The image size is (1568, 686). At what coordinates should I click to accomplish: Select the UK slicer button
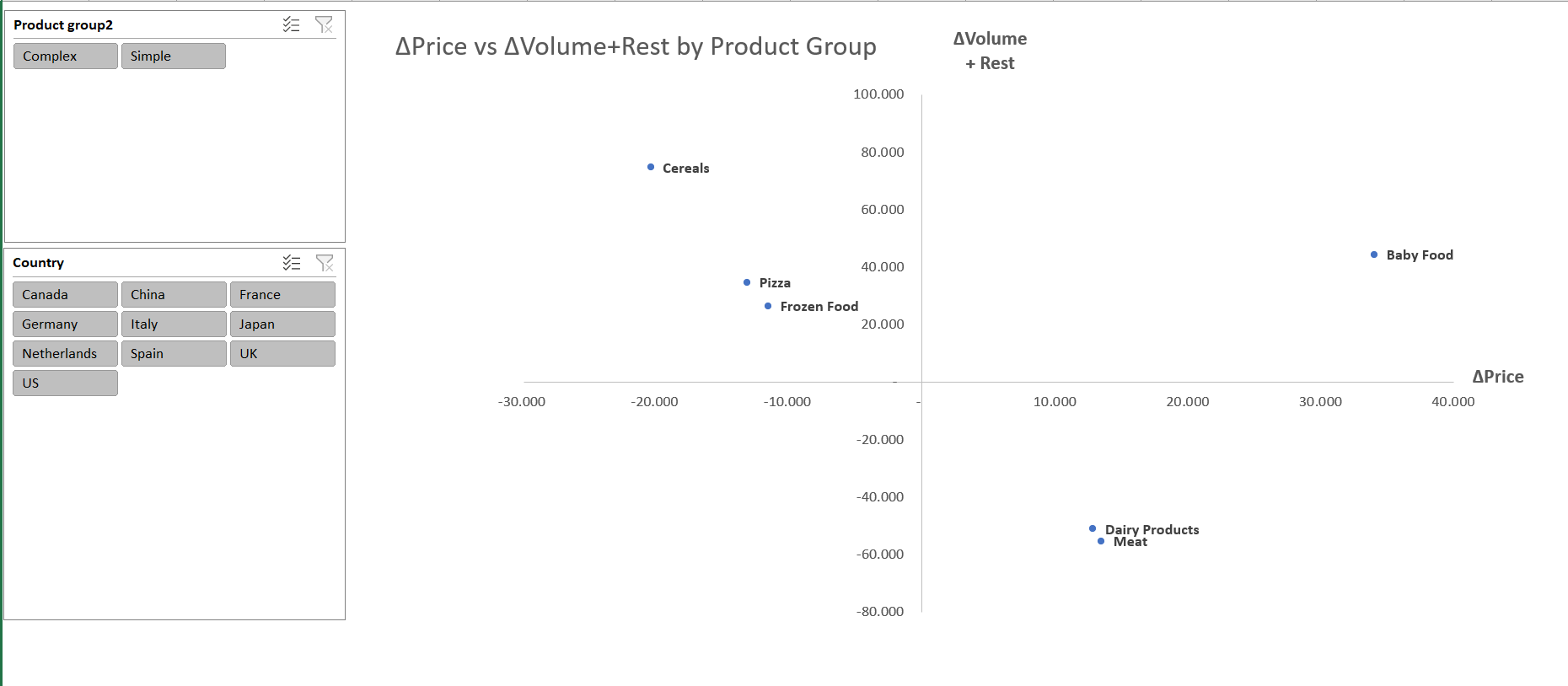[x=282, y=354]
